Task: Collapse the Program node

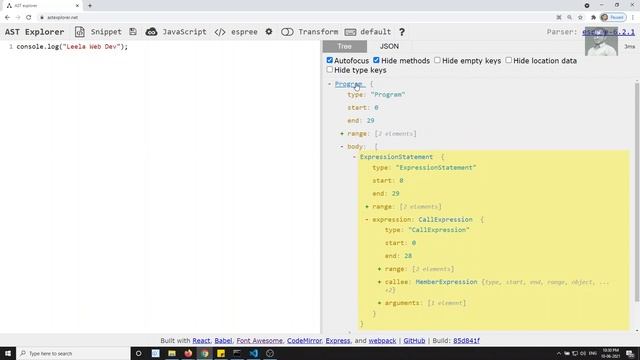Action: pyautogui.click(x=330, y=84)
